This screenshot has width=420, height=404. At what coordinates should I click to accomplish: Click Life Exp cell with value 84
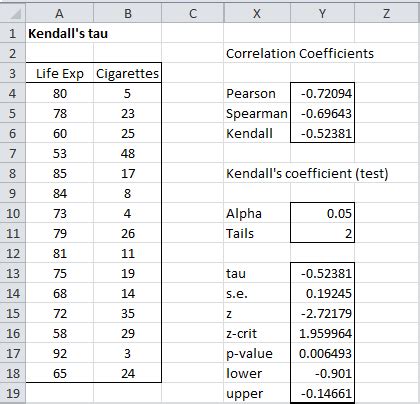[x=60, y=193]
